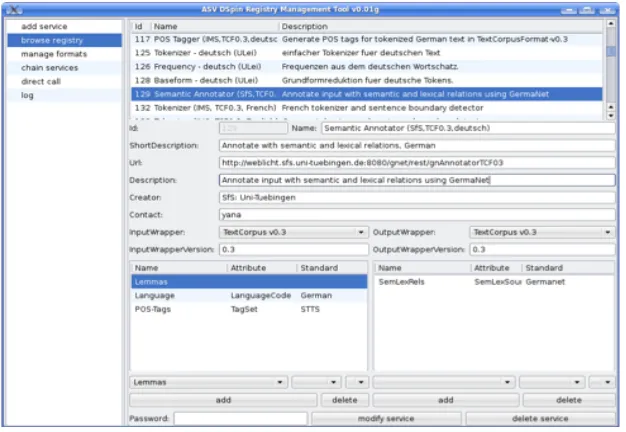Click the scroll up arrow of registry list
The width and height of the screenshot is (626, 432).
coord(610,24)
